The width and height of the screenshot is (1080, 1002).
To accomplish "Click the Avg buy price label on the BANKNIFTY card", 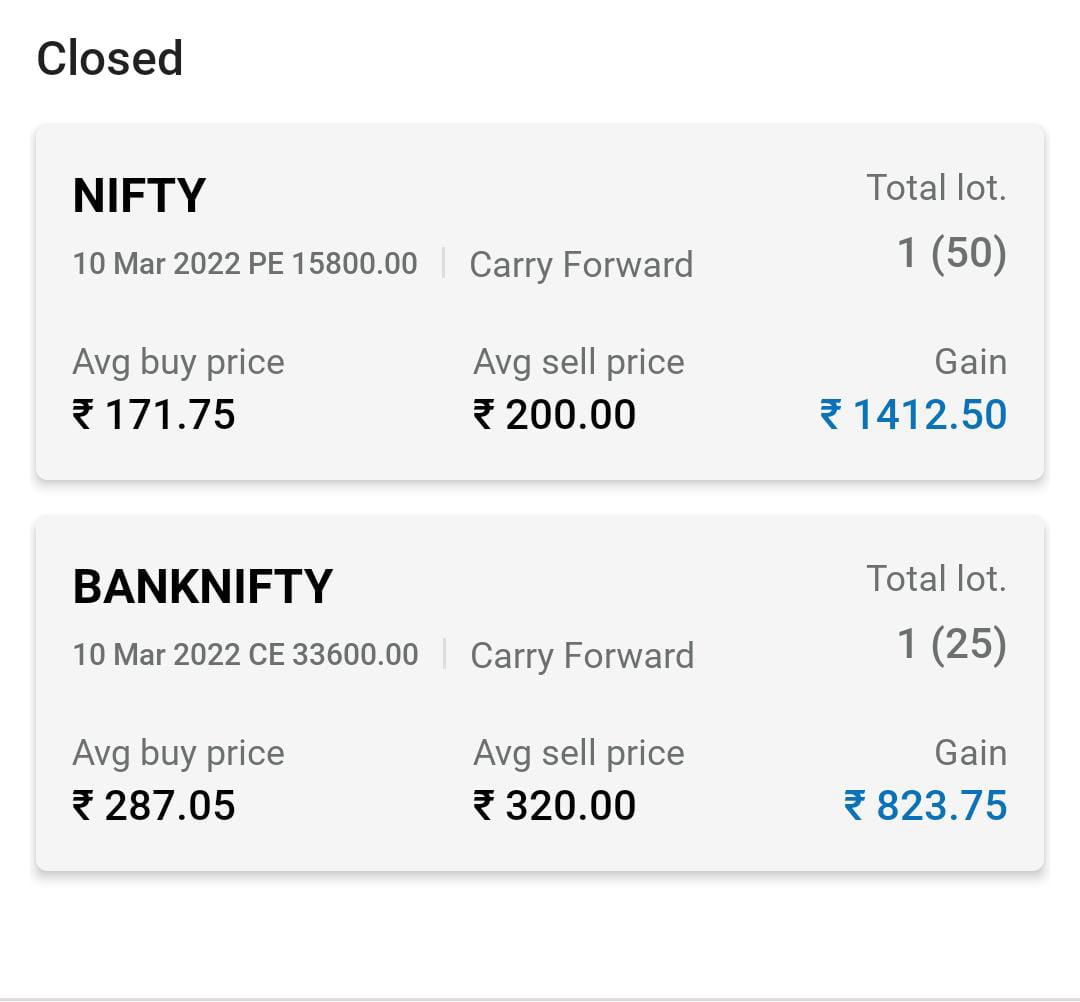I will [x=178, y=753].
